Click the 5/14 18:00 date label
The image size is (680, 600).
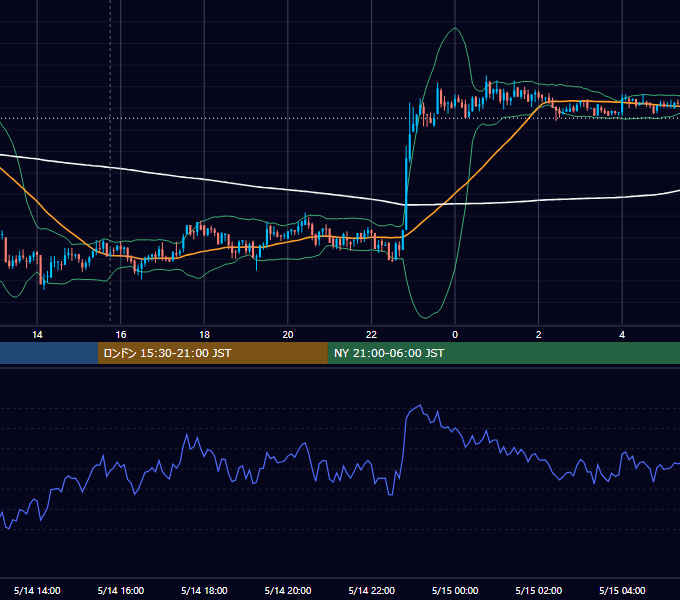(x=204, y=590)
